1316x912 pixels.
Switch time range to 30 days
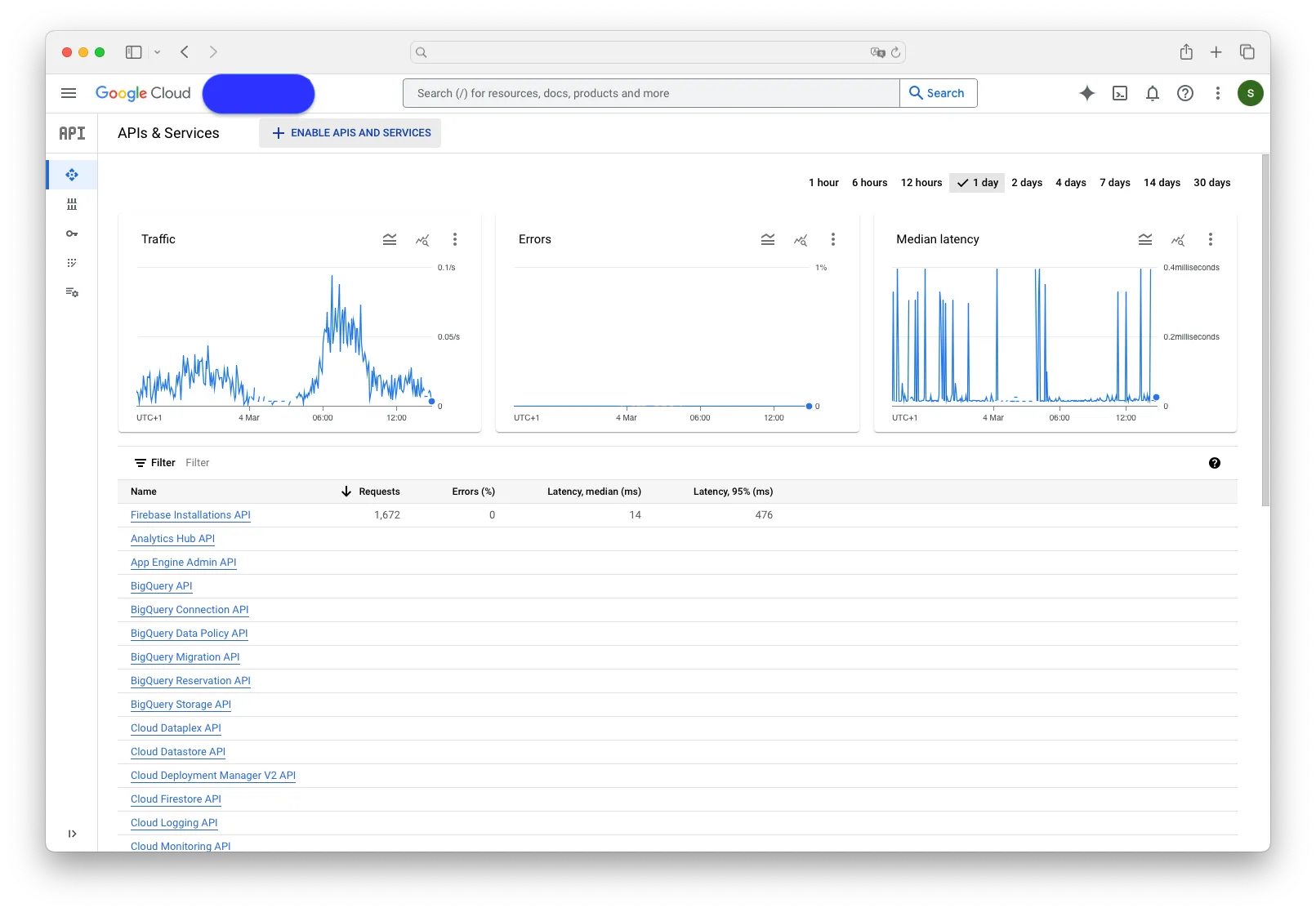click(x=1212, y=183)
